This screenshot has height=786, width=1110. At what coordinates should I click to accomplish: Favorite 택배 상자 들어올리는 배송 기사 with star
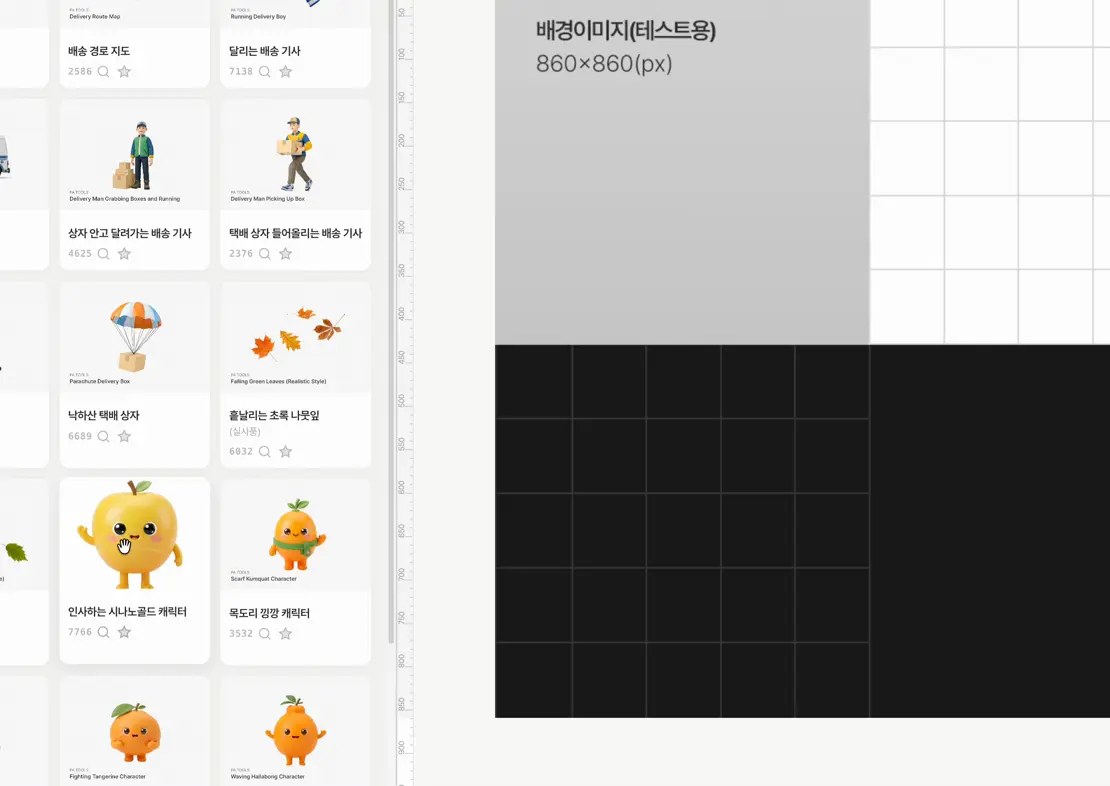coord(285,254)
